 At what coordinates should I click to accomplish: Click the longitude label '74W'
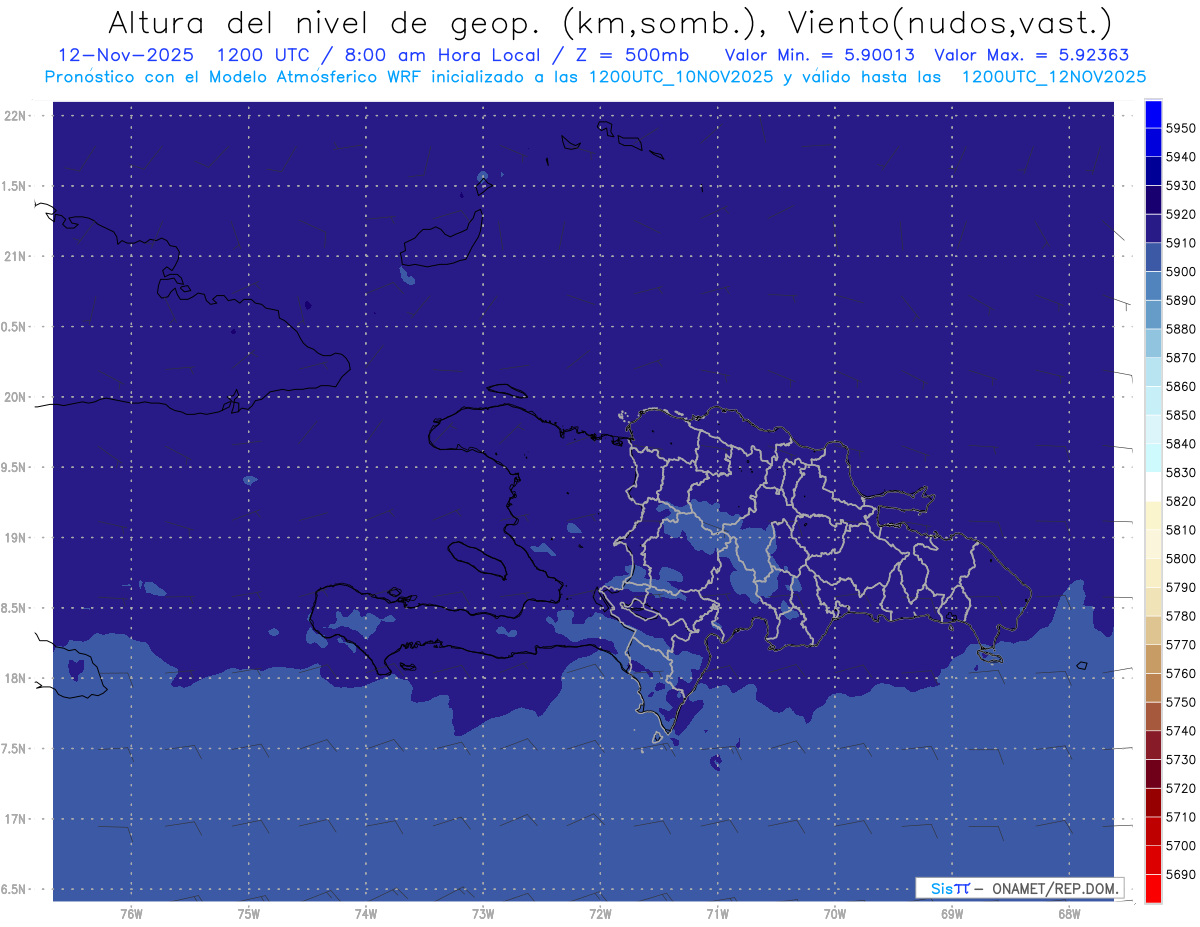pos(365,914)
